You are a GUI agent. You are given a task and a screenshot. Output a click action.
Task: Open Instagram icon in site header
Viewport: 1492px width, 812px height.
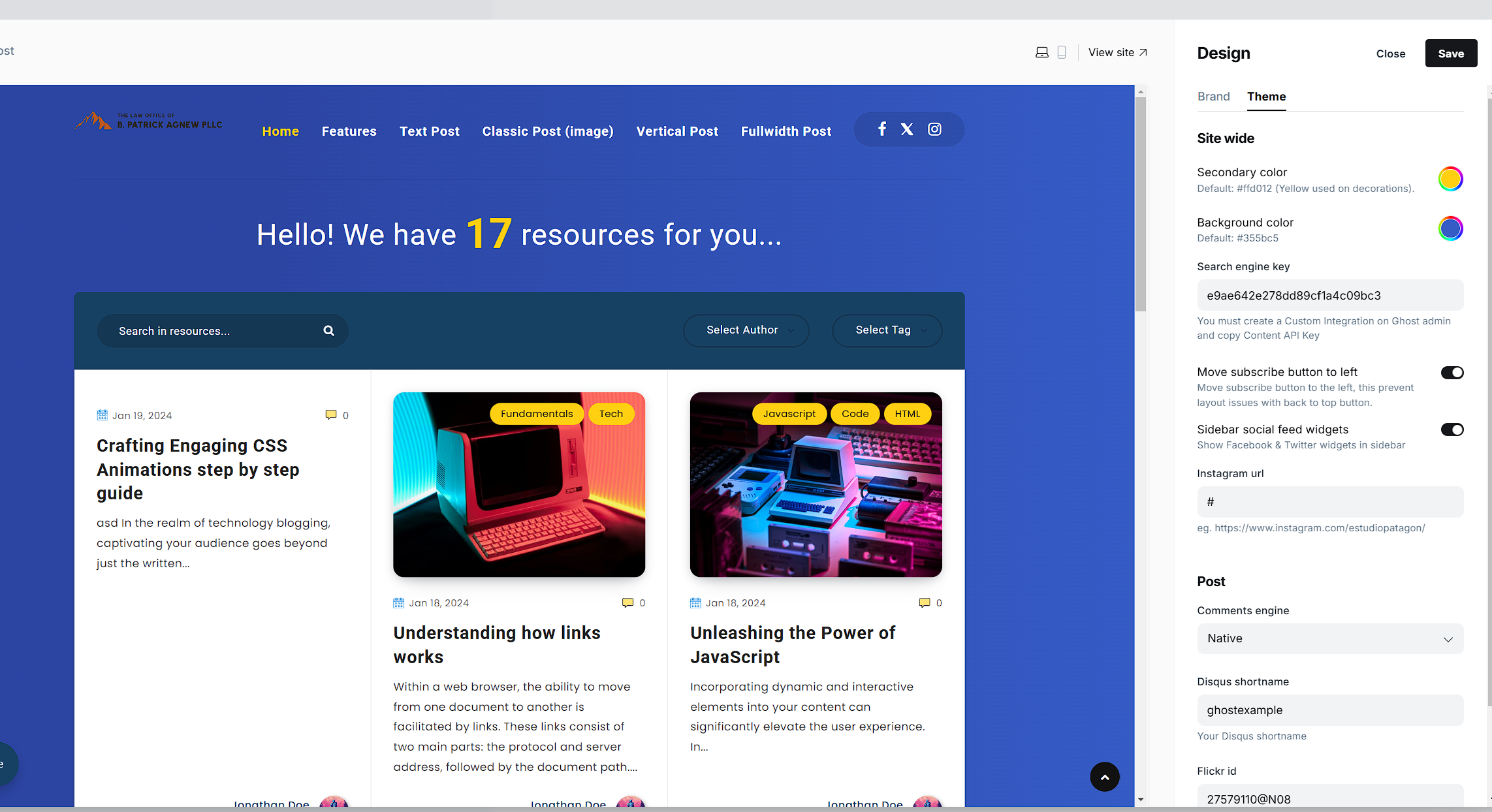[934, 129]
